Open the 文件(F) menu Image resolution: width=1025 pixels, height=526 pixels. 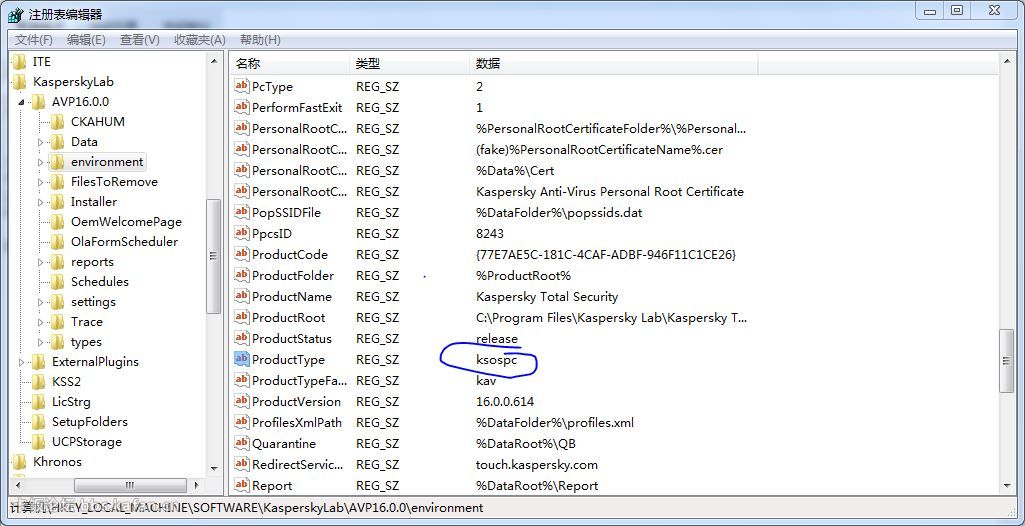(33, 40)
